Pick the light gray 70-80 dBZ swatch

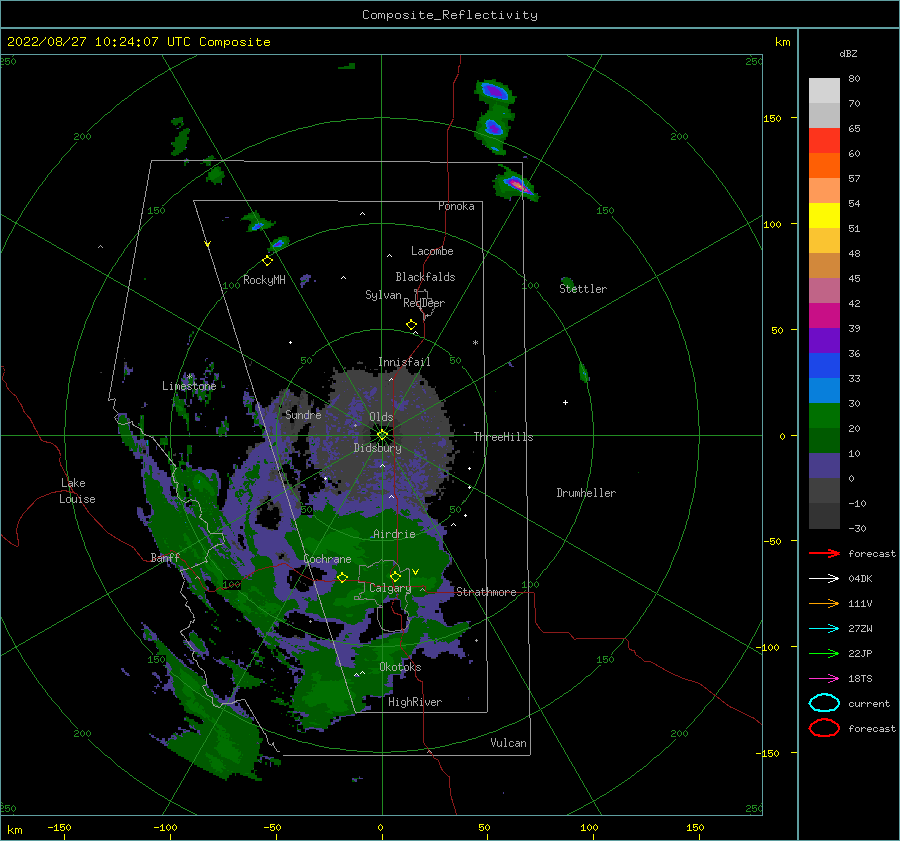click(x=824, y=91)
